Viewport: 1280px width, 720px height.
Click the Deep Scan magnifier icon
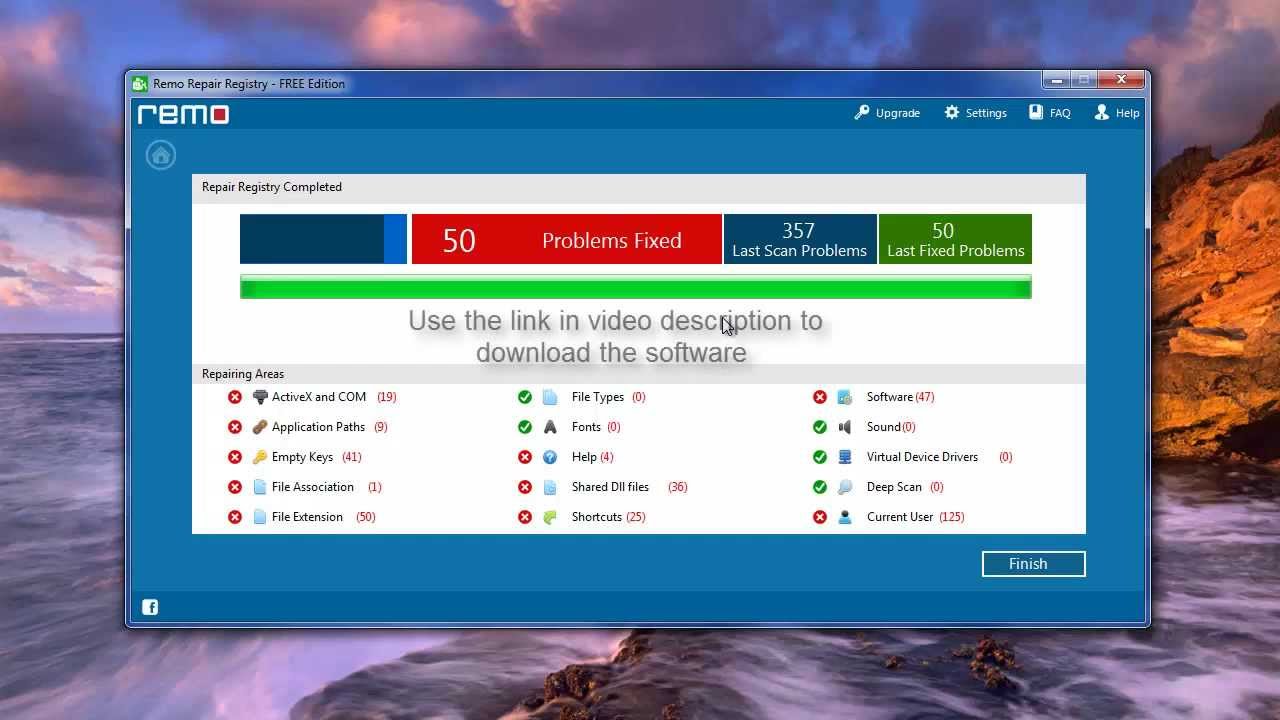click(x=845, y=487)
